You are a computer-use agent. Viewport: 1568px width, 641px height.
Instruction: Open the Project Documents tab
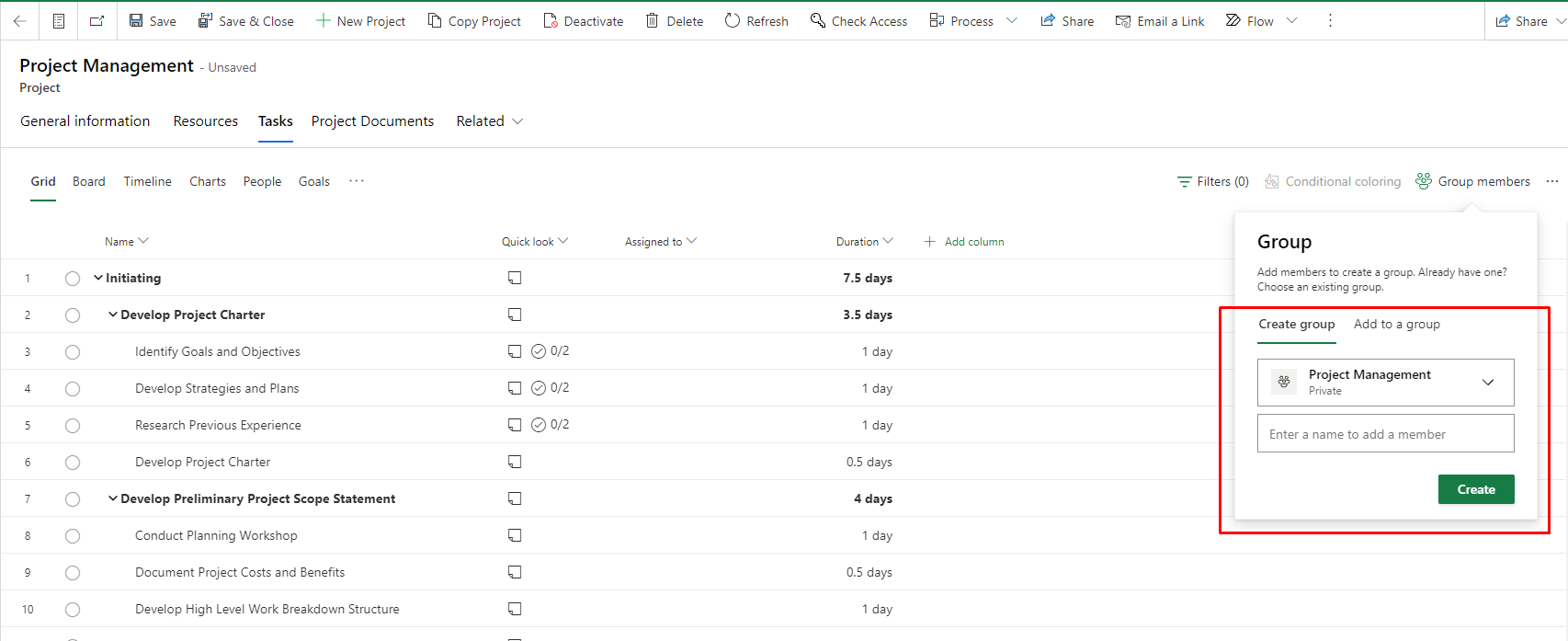click(x=372, y=121)
